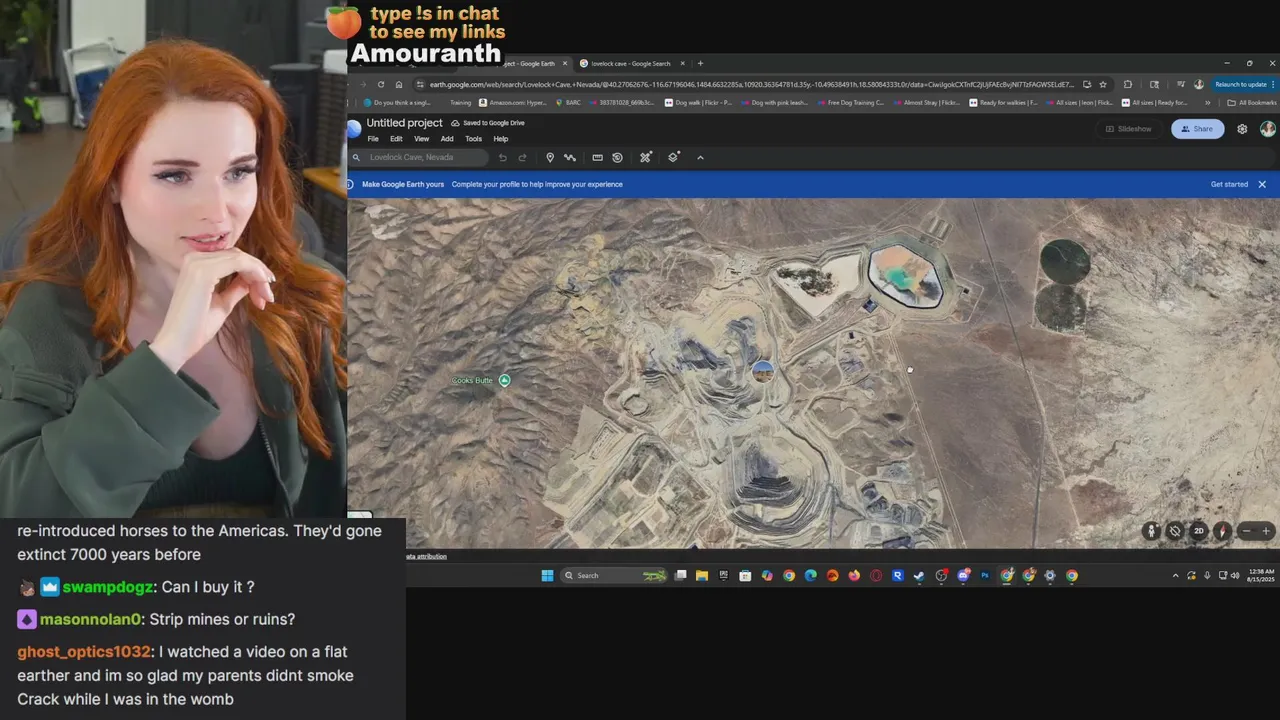This screenshot has height=720, width=1280.
Task: Click the photo placemark on the mine
Action: (x=762, y=372)
